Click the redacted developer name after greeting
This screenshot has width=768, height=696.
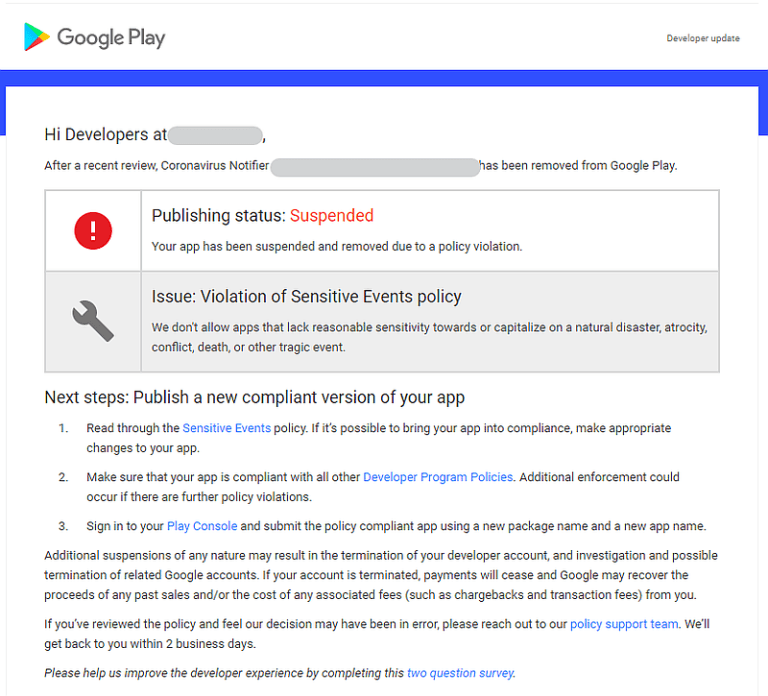(x=216, y=136)
